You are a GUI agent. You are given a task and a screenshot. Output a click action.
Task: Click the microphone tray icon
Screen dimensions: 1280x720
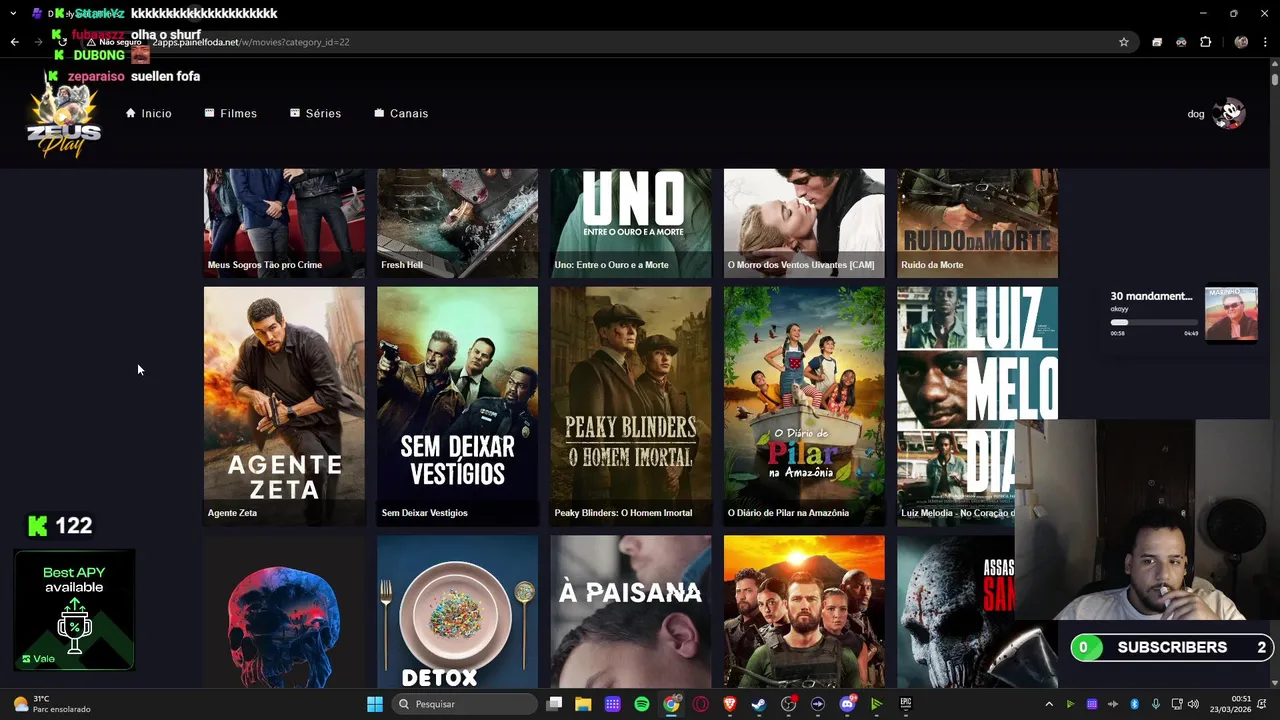click(x=1156, y=704)
